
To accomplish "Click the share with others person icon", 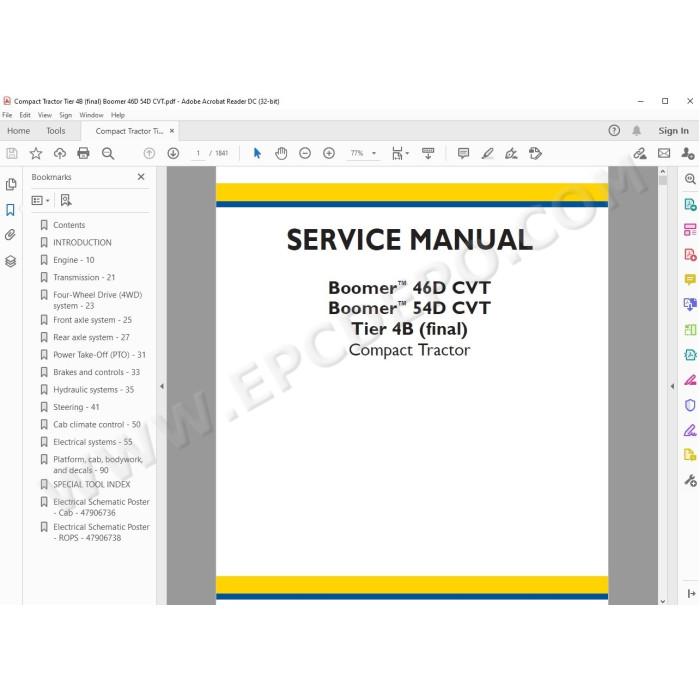I will 688,154.
